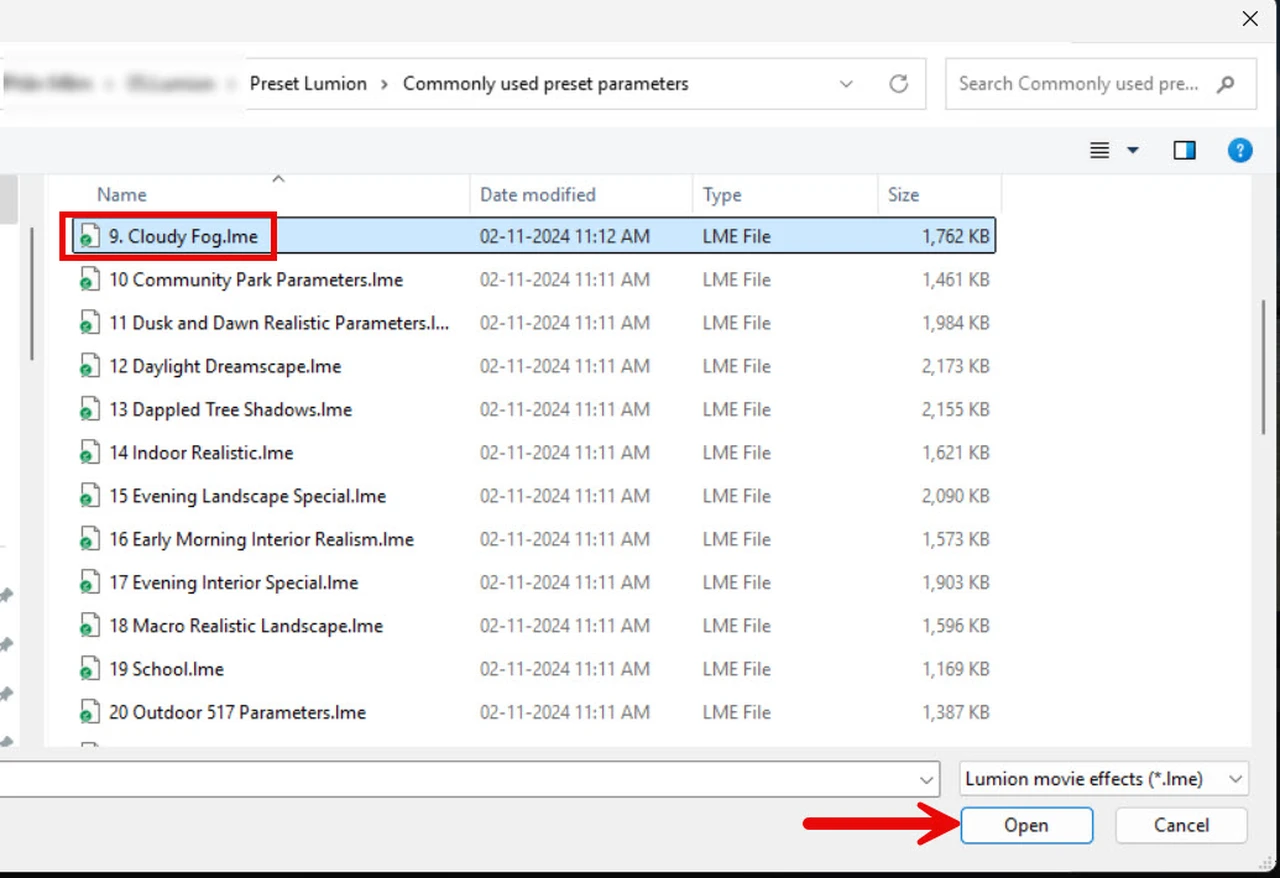
Task: Click the file icon of 16 Early Morning Interior Realism.lme
Action: coord(89,539)
